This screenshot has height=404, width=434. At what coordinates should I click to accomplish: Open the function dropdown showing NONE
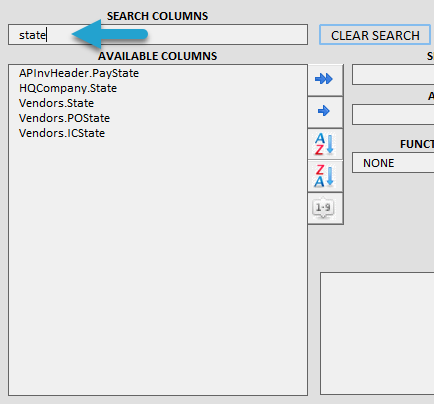tap(393, 163)
